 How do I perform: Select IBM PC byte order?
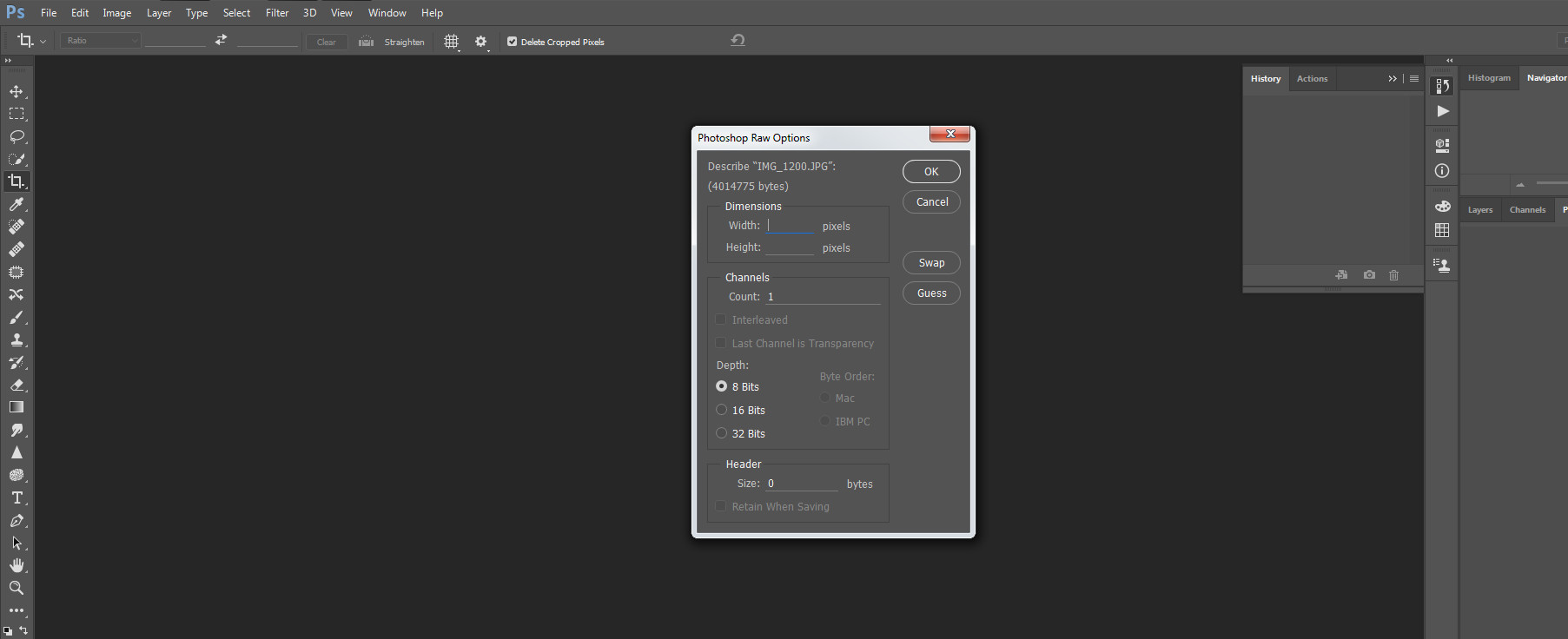tap(825, 421)
